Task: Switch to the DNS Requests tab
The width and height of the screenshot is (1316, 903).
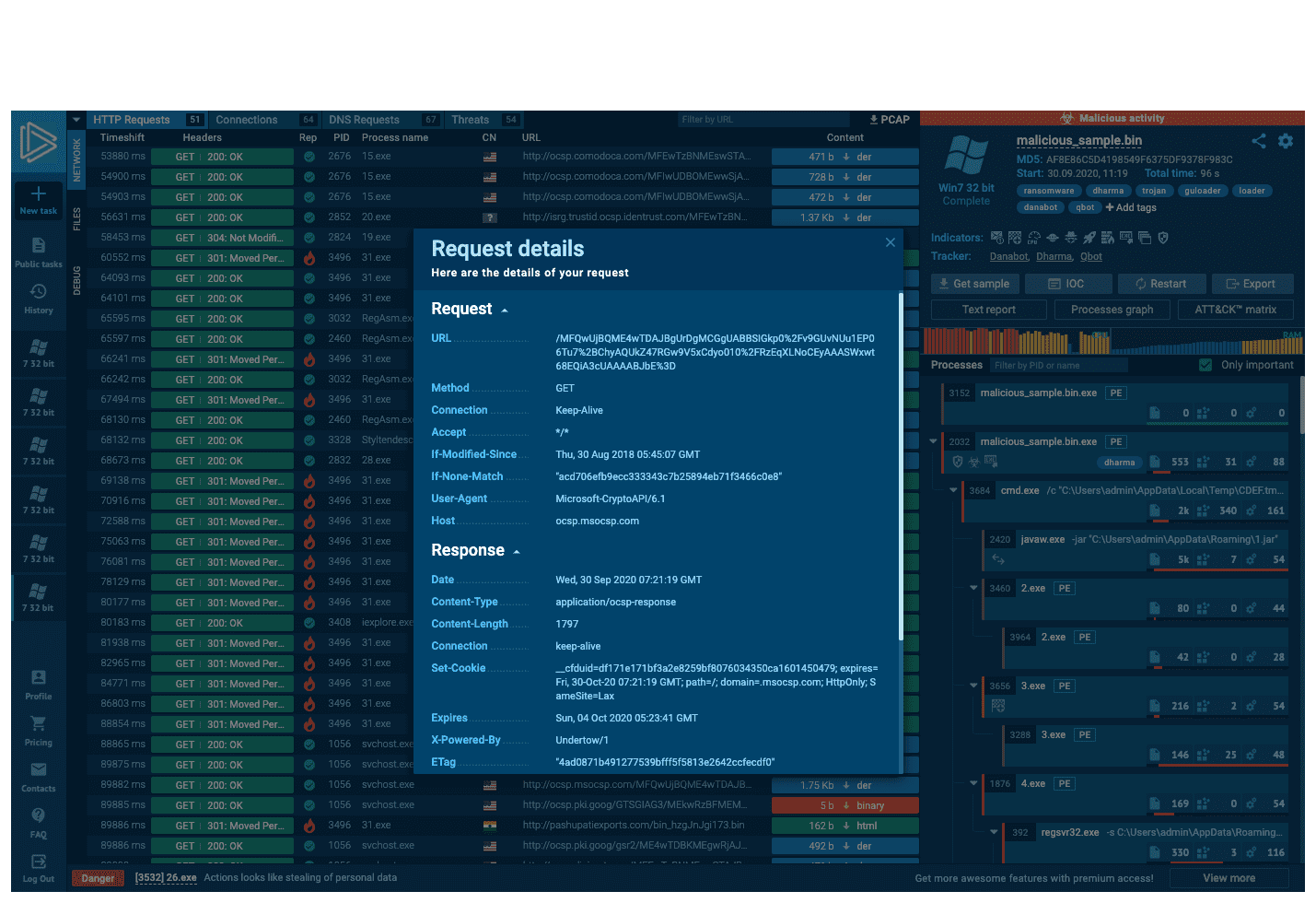Action: [x=364, y=120]
